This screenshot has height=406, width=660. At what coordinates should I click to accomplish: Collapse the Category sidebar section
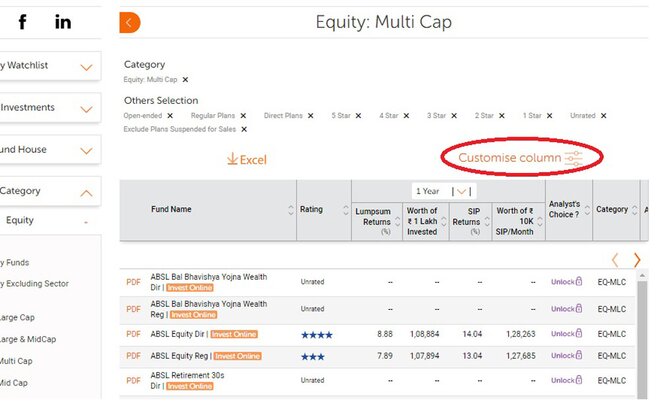(86, 192)
